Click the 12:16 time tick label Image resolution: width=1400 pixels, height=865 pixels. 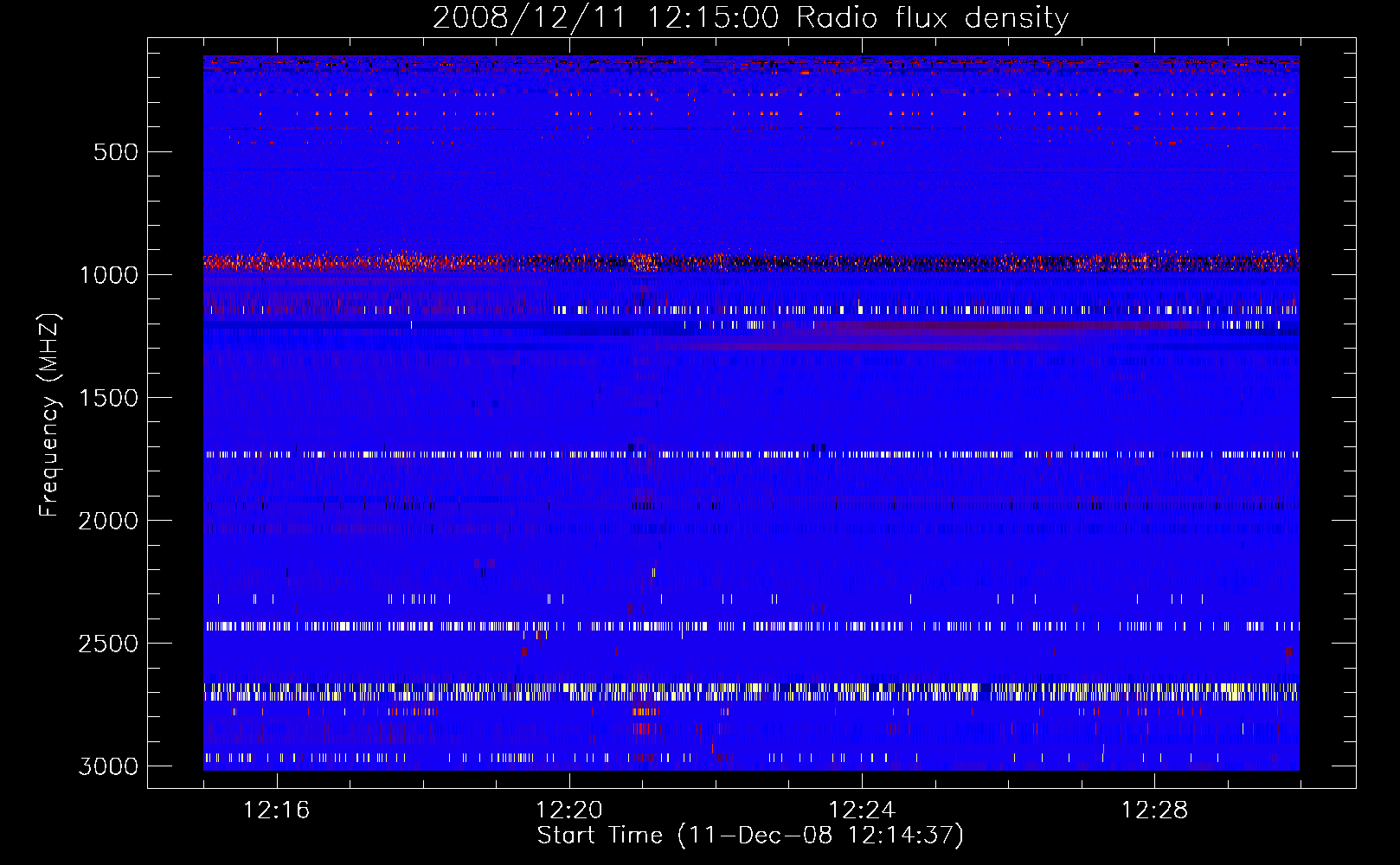pos(276,811)
